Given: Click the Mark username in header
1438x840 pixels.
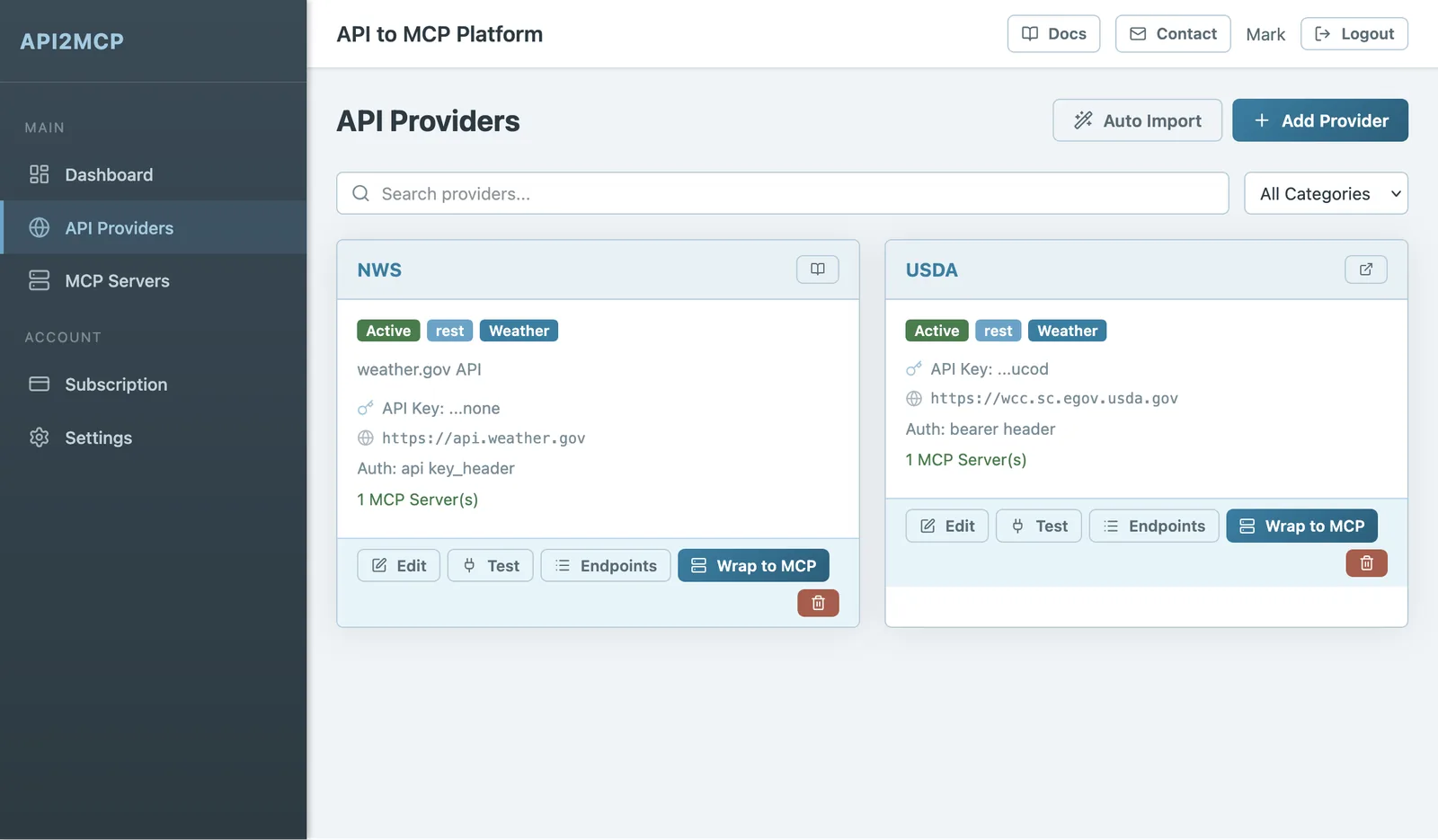Looking at the screenshot, I should (1265, 34).
